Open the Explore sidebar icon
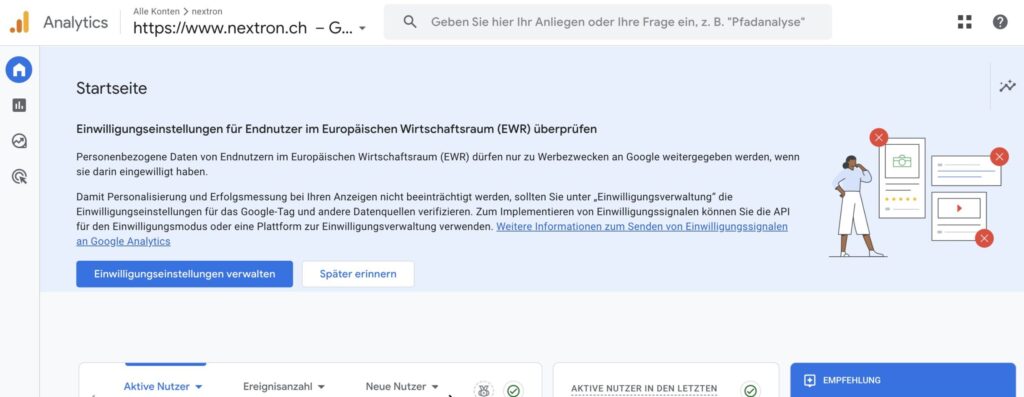Screen dimensions: 1024x397 pos(19,140)
